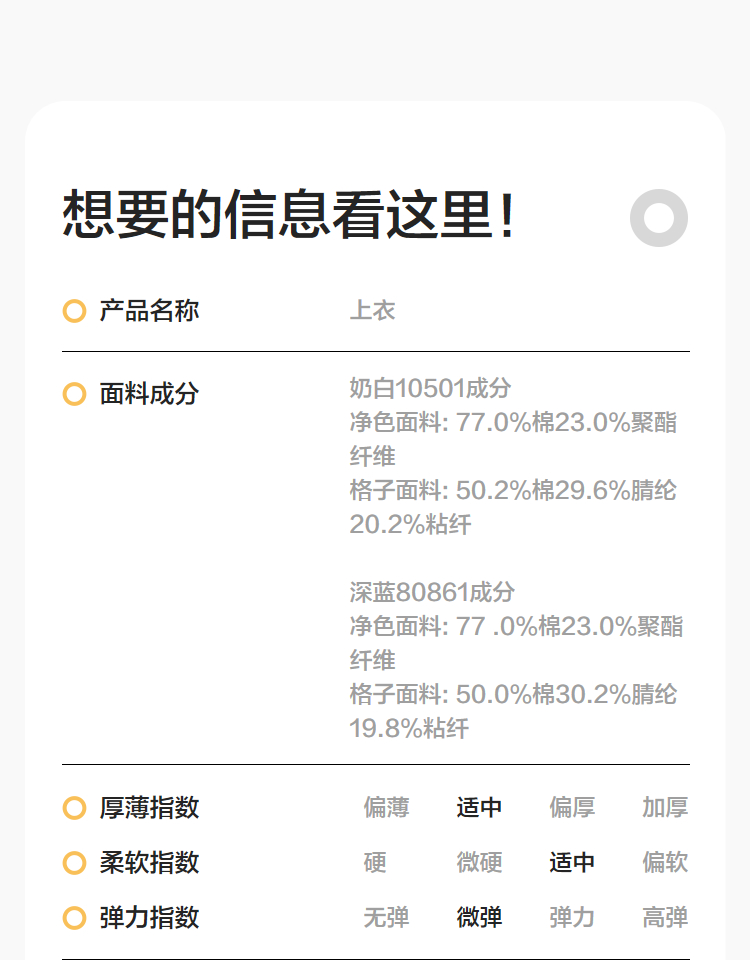The image size is (750, 960).
Task: Click the product name value 上衣
Action: (372, 311)
